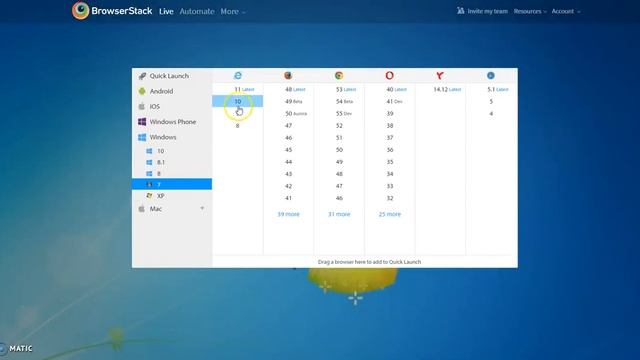Select the Internet Explorer browser icon
The image size is (640, 360).
pos(238,76)
